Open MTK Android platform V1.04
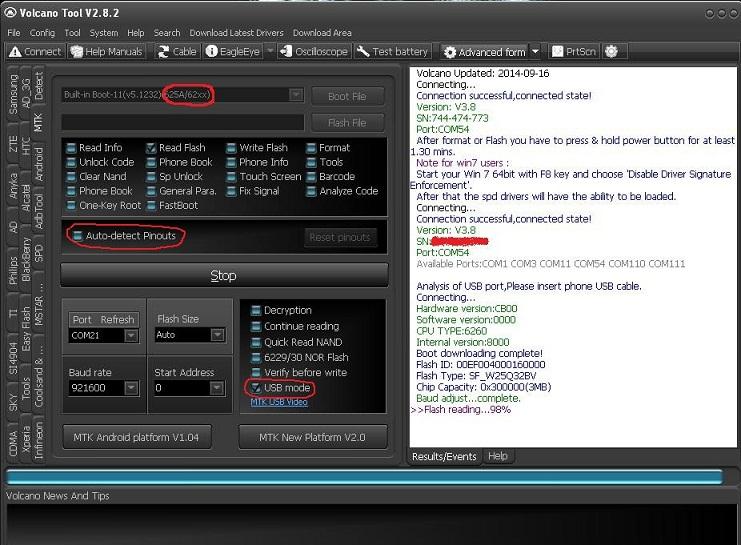Image resolution: width=741 pixels, height=545 pixels. pos(136,437)
